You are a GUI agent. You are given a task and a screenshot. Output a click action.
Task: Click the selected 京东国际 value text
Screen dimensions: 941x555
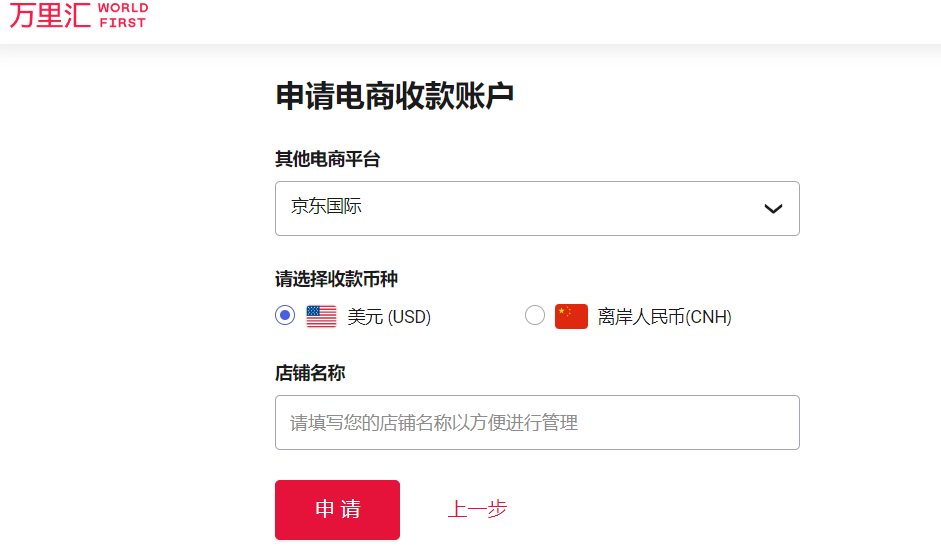pos(326,207)
